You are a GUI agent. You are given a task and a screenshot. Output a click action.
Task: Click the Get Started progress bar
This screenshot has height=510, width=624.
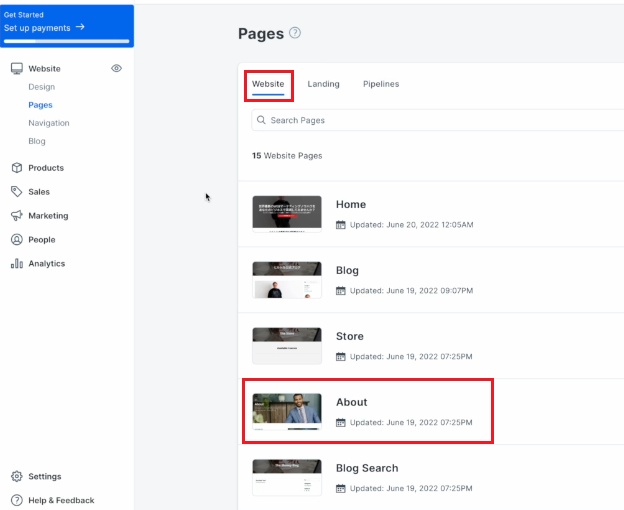(67, 41)
